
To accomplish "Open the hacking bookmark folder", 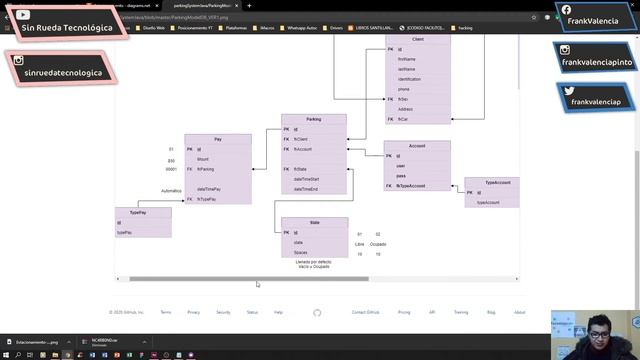I will (461, 28).
